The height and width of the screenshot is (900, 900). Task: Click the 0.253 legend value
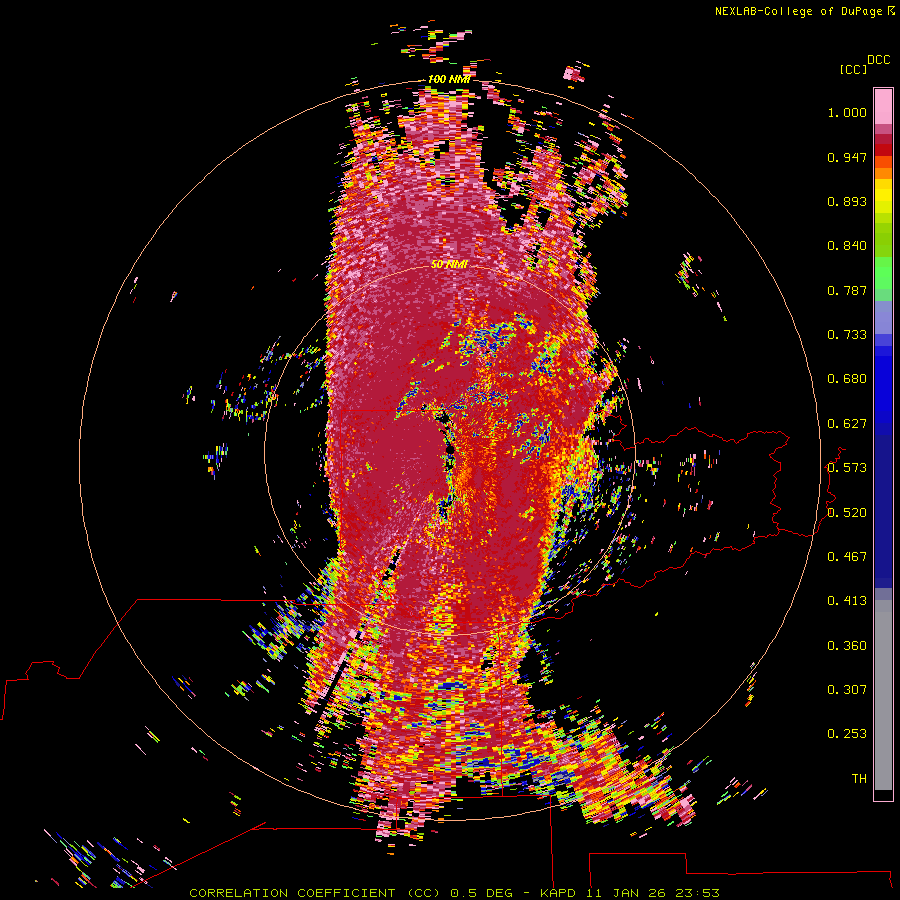coord(847,734)
